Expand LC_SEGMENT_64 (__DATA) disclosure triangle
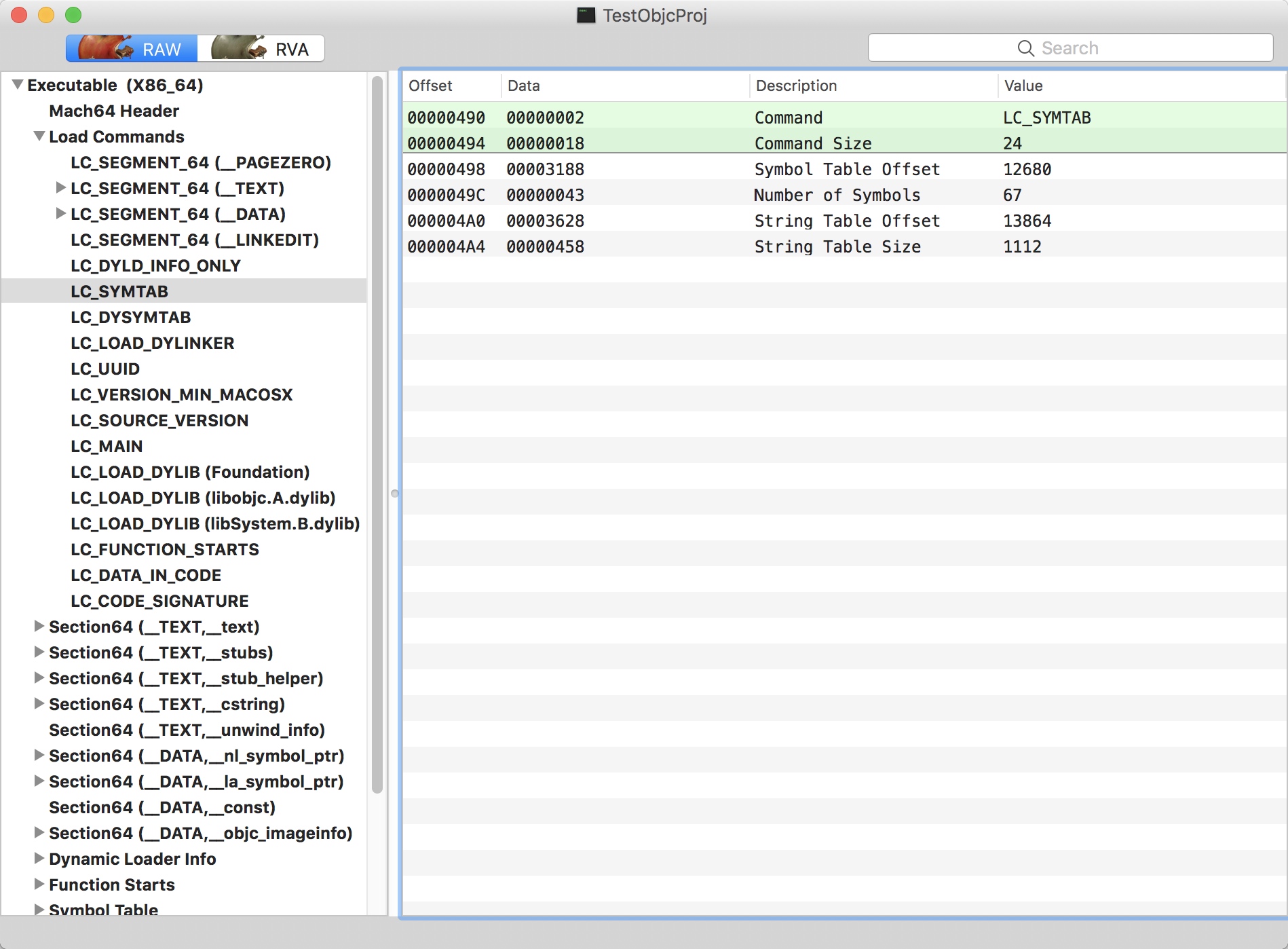The width and height of the screenshot is (1288, 949). click(60, 214)
